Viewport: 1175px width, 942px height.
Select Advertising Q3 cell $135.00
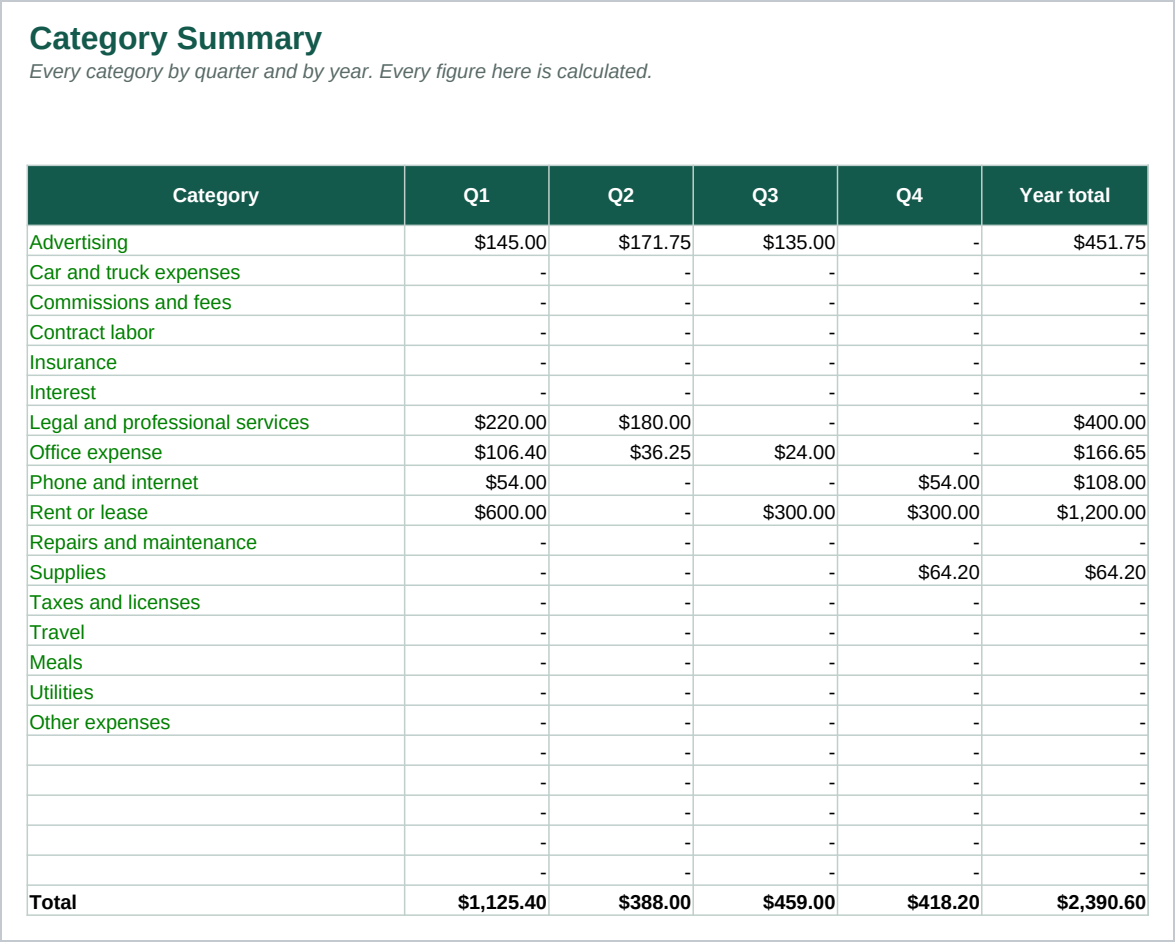[x=765, y=241]
